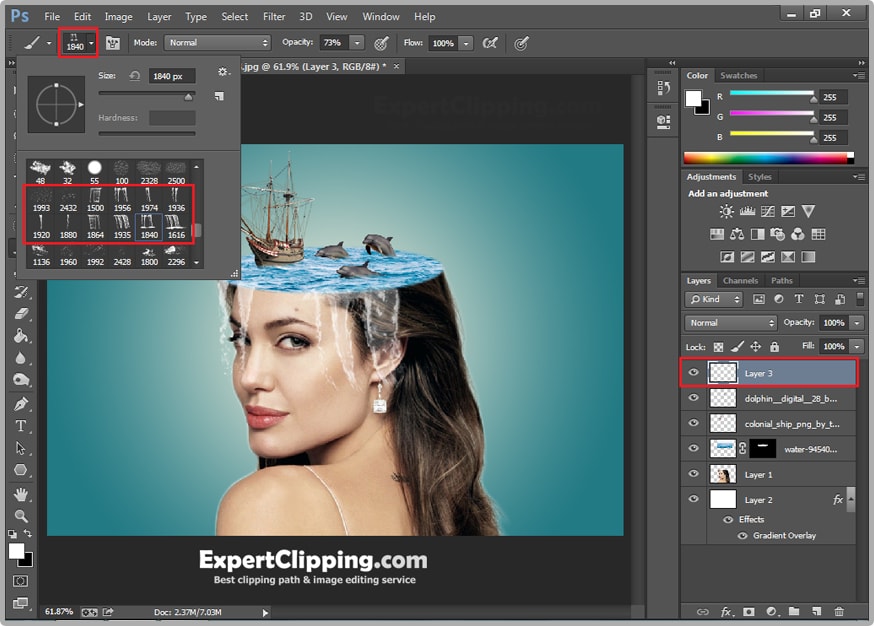The width and height of the screenshot is (874, 626).
Task: Open the Filter menu
Action: click(x=274, y=16)
